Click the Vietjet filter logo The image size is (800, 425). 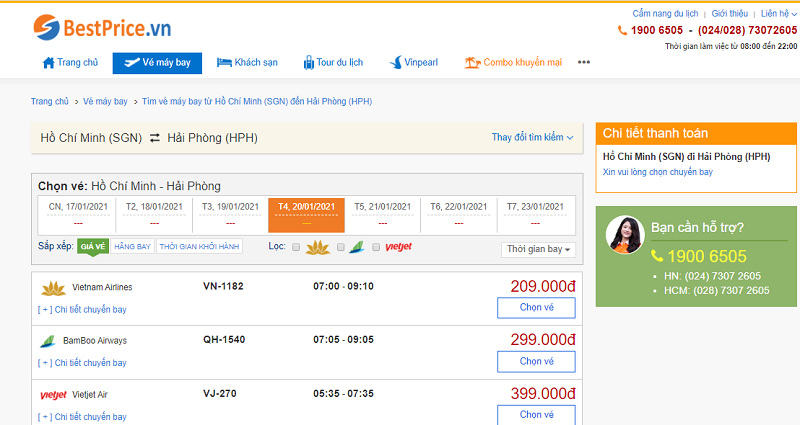(398, 247)
